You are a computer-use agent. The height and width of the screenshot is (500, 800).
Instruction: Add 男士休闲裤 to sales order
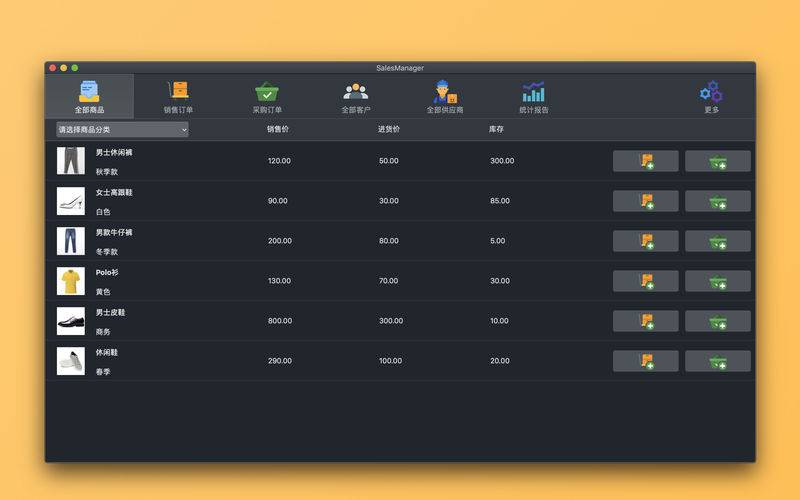tap(645, 161)
